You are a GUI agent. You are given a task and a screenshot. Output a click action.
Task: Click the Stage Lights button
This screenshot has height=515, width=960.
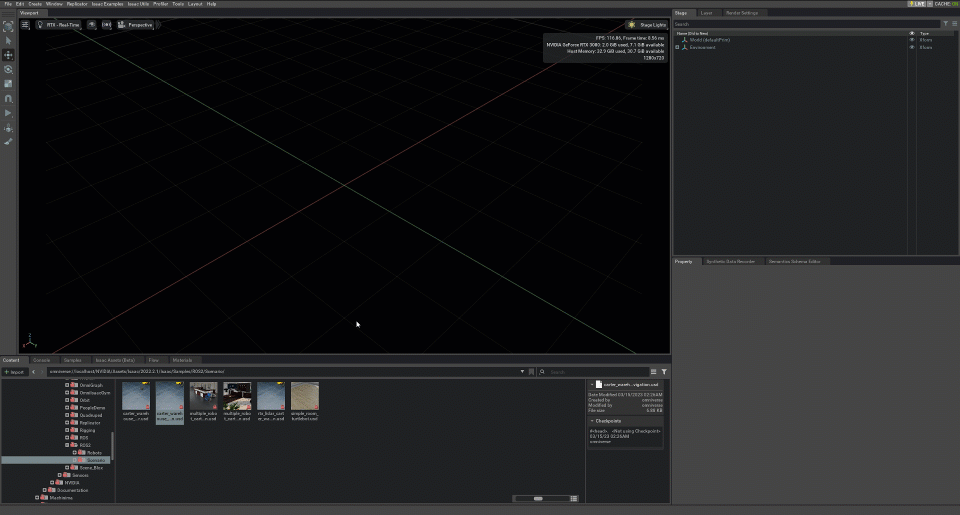click(646, 24)
